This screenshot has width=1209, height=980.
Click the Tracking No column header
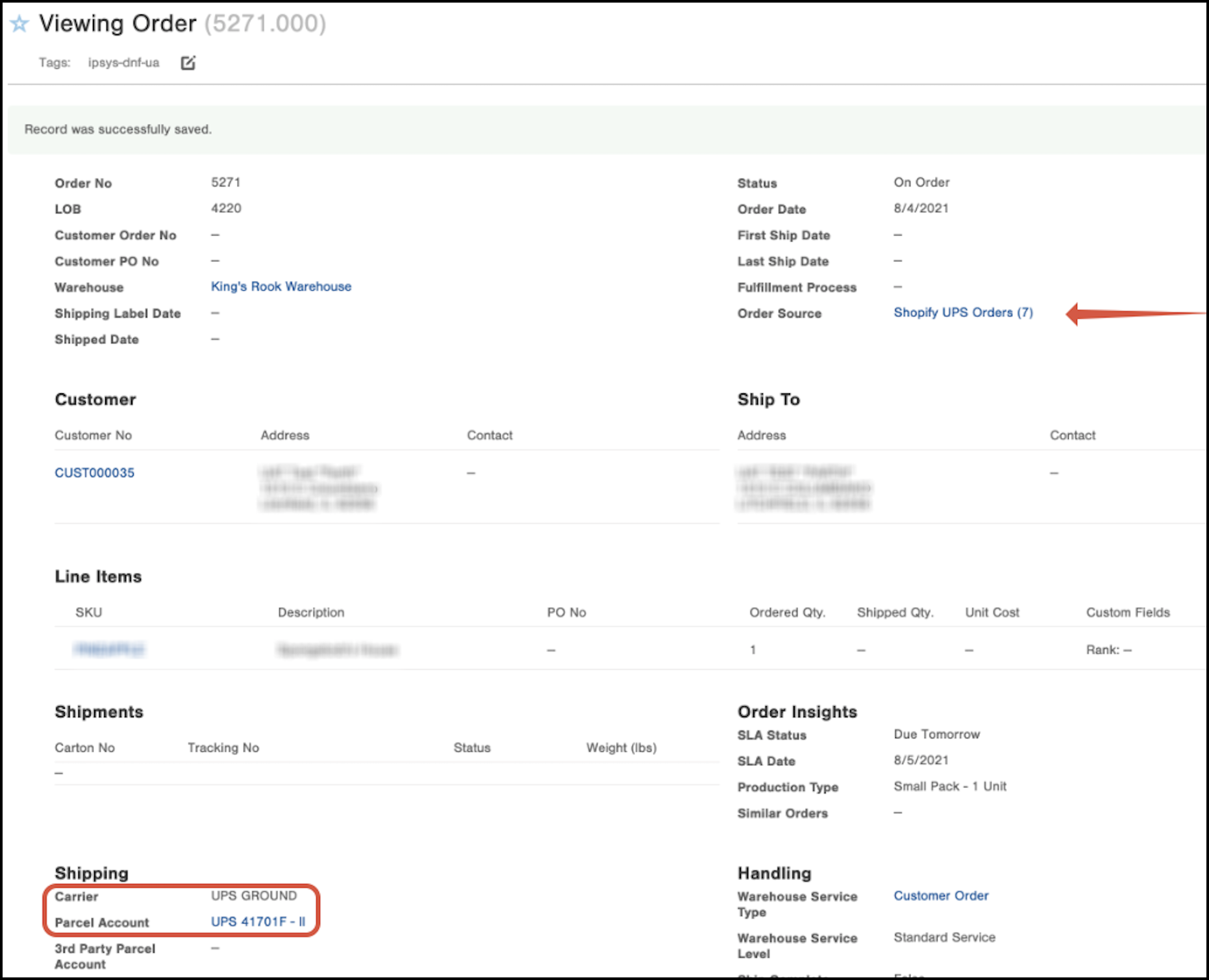coord(223,748)
